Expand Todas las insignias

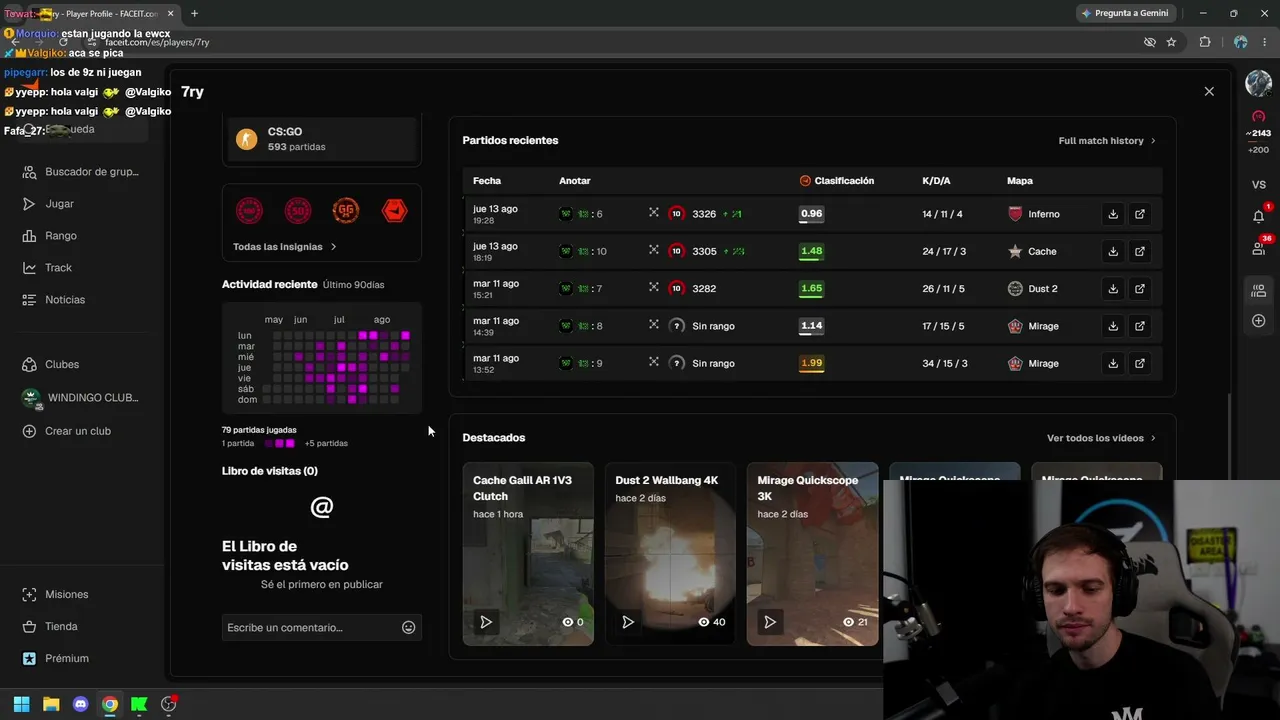(x=285, y=247)
